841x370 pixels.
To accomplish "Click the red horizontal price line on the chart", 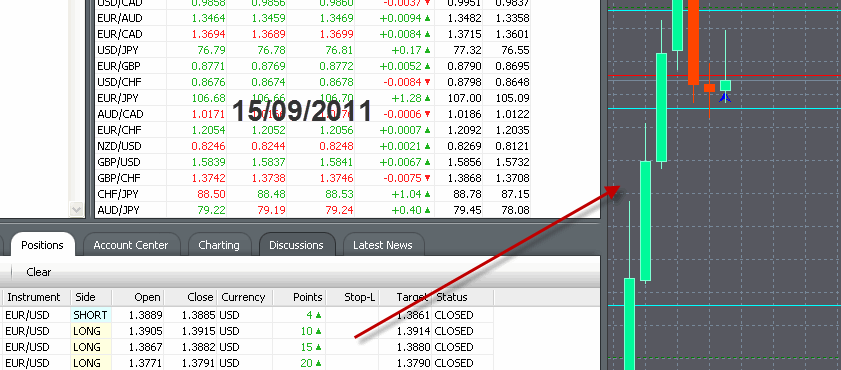I will pos(724,76).
